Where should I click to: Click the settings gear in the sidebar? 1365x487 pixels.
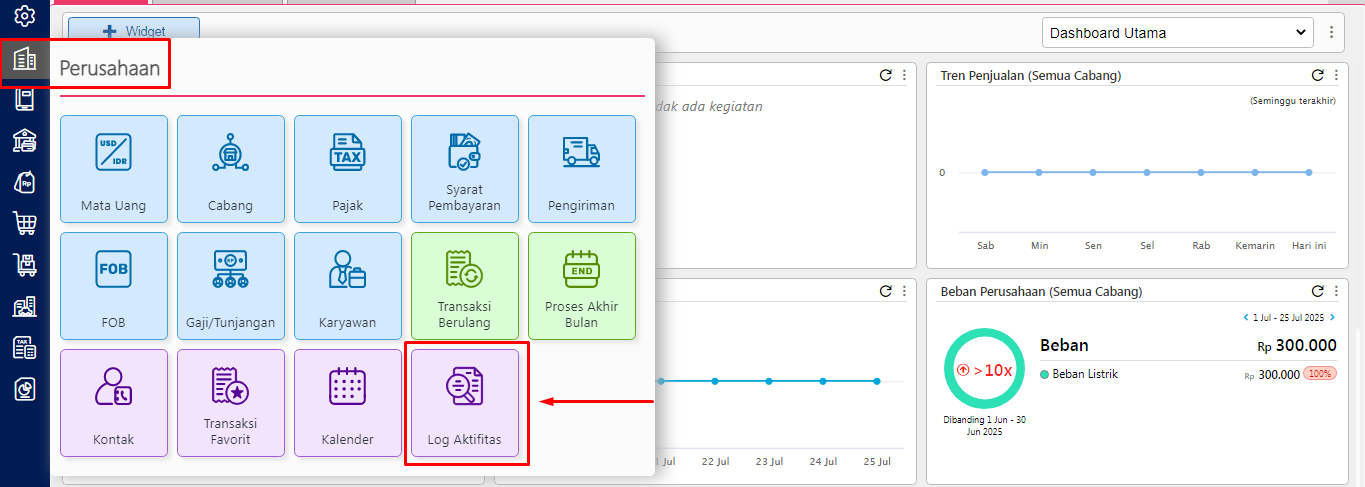click(x=25, y=17)
